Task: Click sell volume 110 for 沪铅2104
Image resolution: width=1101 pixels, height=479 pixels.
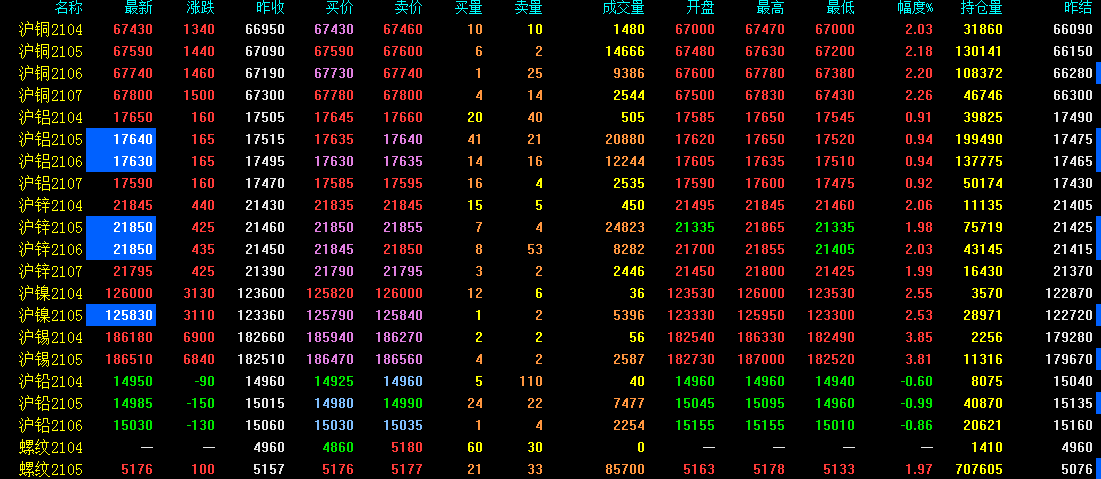Action: click(531, 381)
